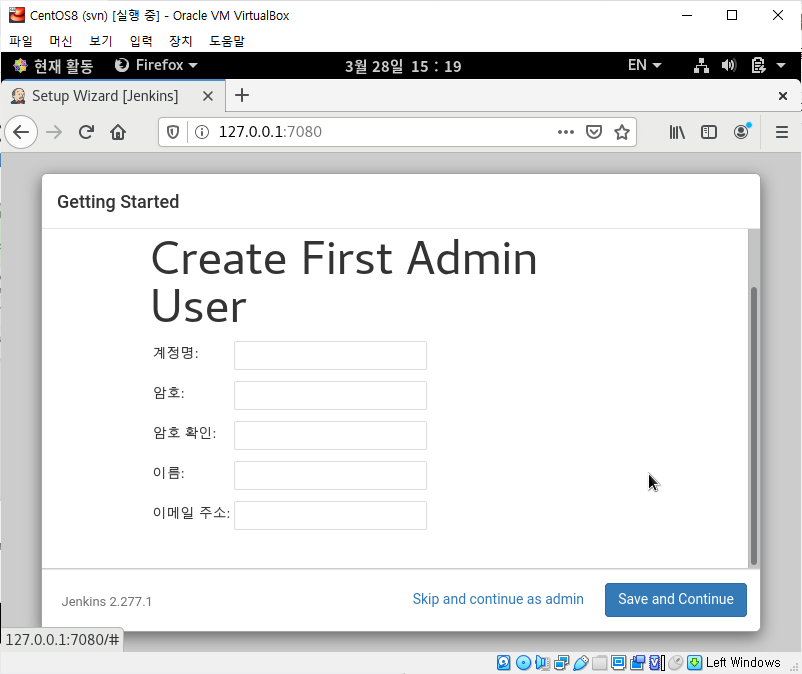Click the Left Windows host key label
This screenshot has height=674, width=802.
pyautogui.click(x=743, y=663)
